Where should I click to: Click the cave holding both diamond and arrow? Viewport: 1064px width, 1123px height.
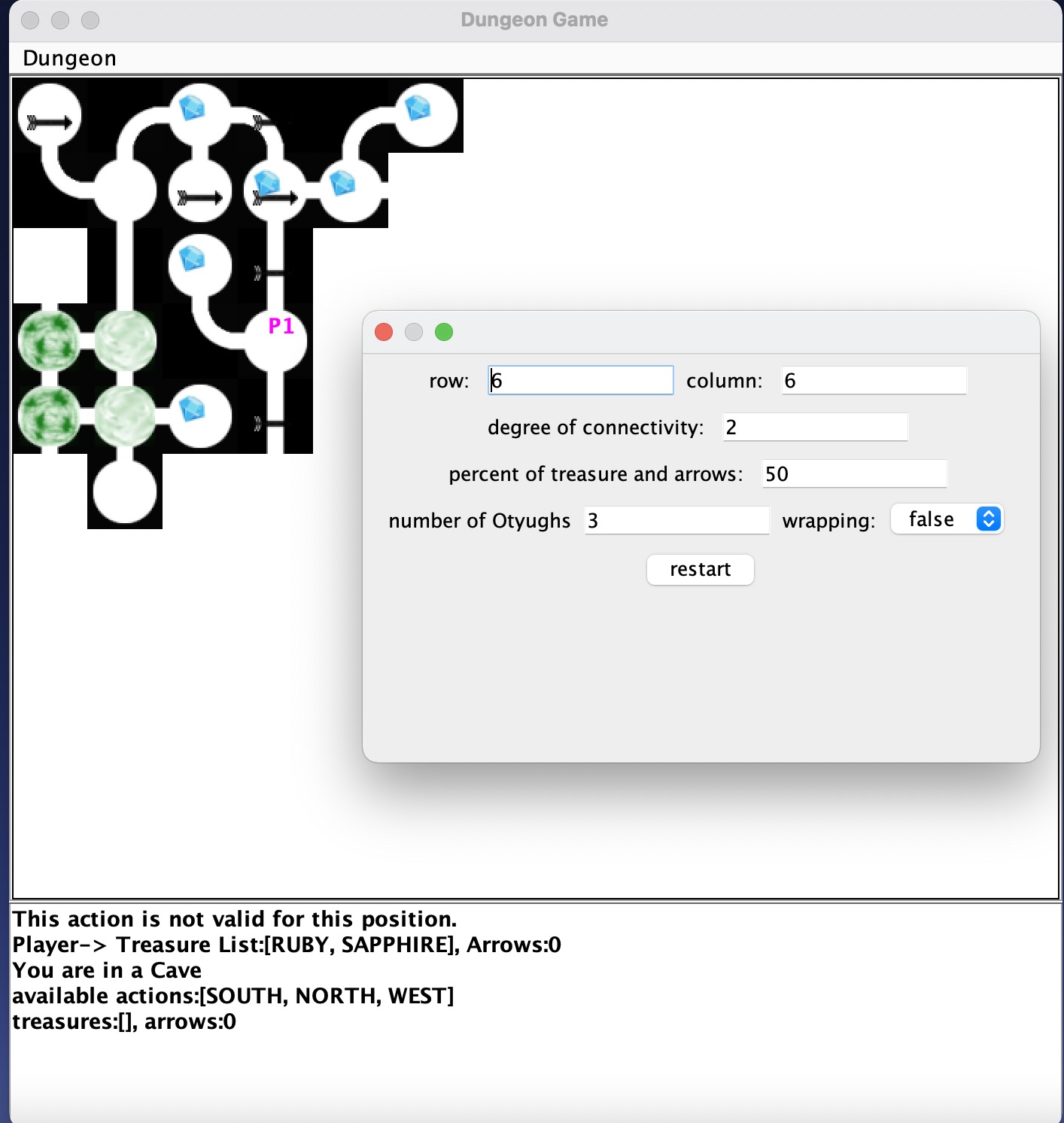coord(275,190)
